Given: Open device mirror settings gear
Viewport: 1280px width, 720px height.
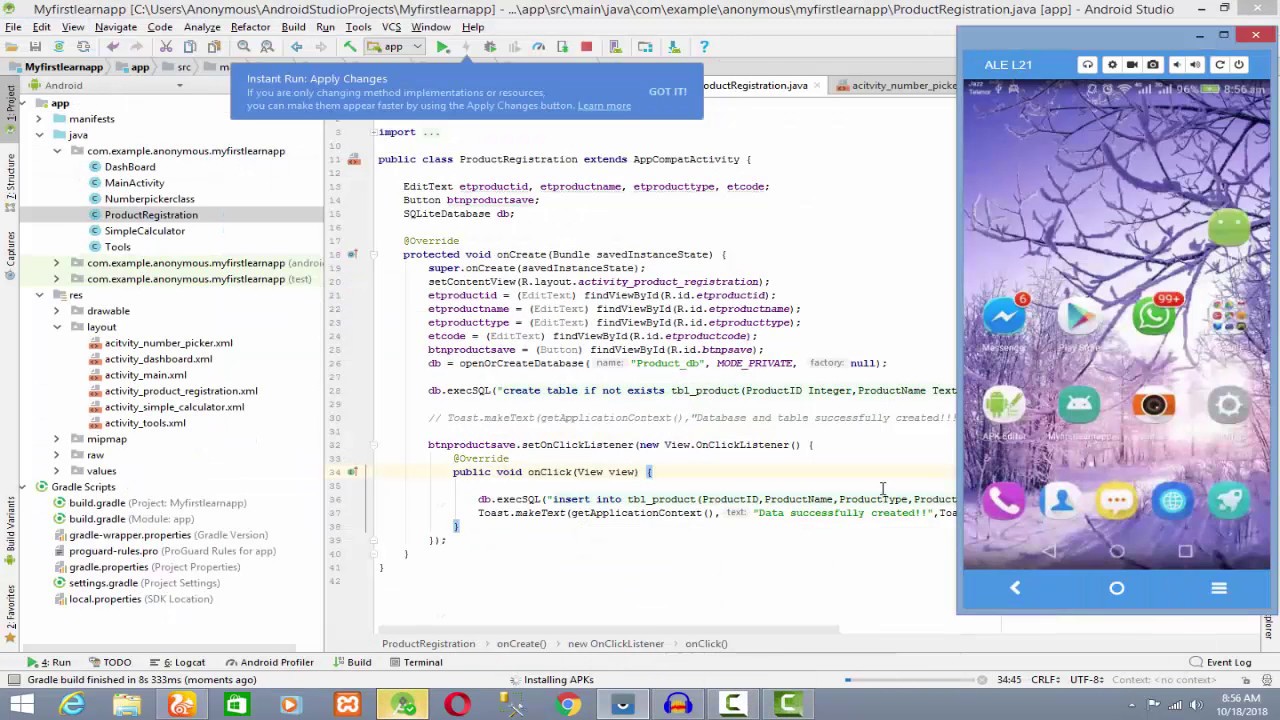Looking at the screenshot, I should pyautogui.click(x=1112, y=65).
